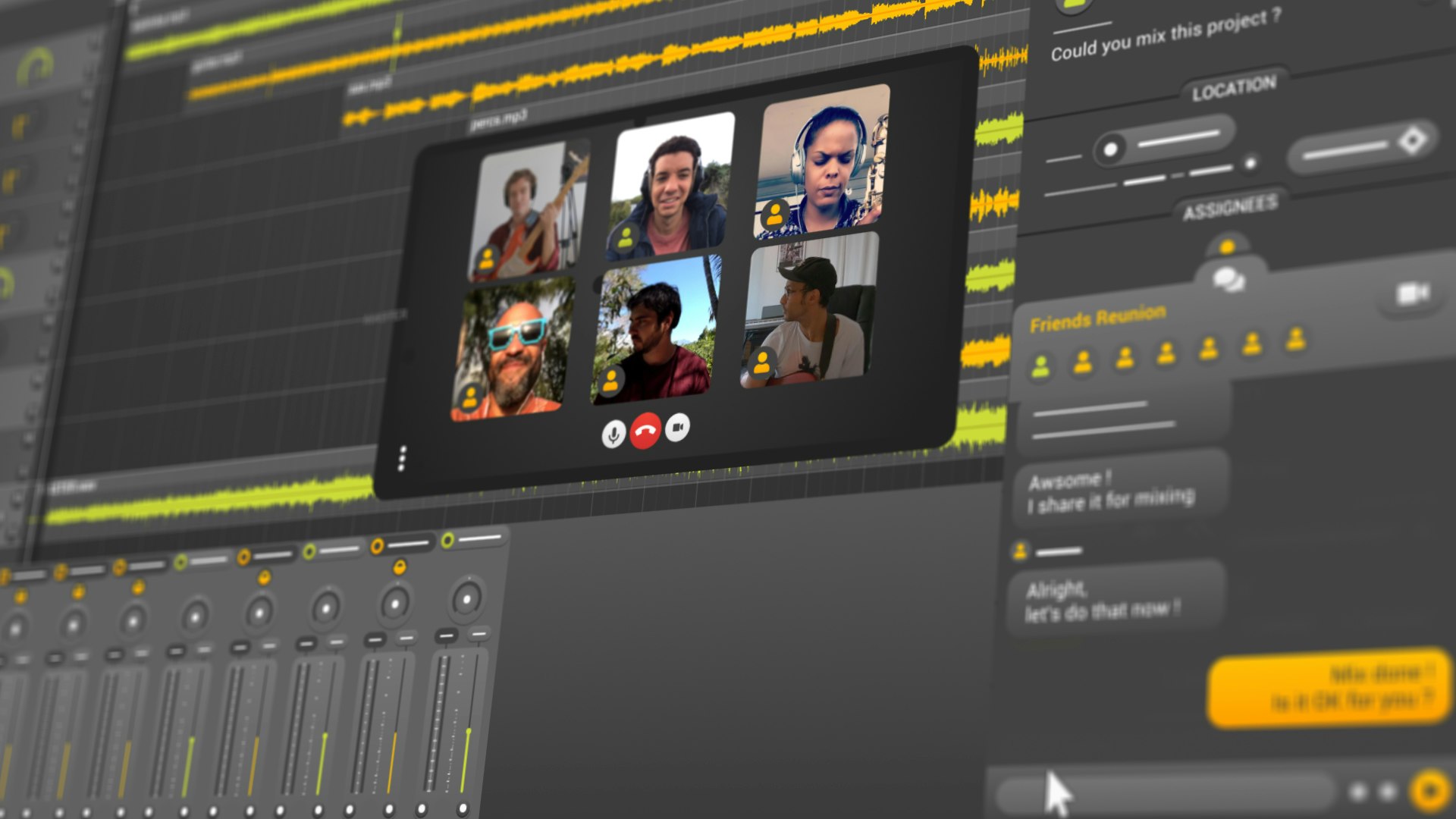This screenshot has height=819, width=1456.
Task: Toggle the rightmost mixer channel power ring
Action: 448,540
